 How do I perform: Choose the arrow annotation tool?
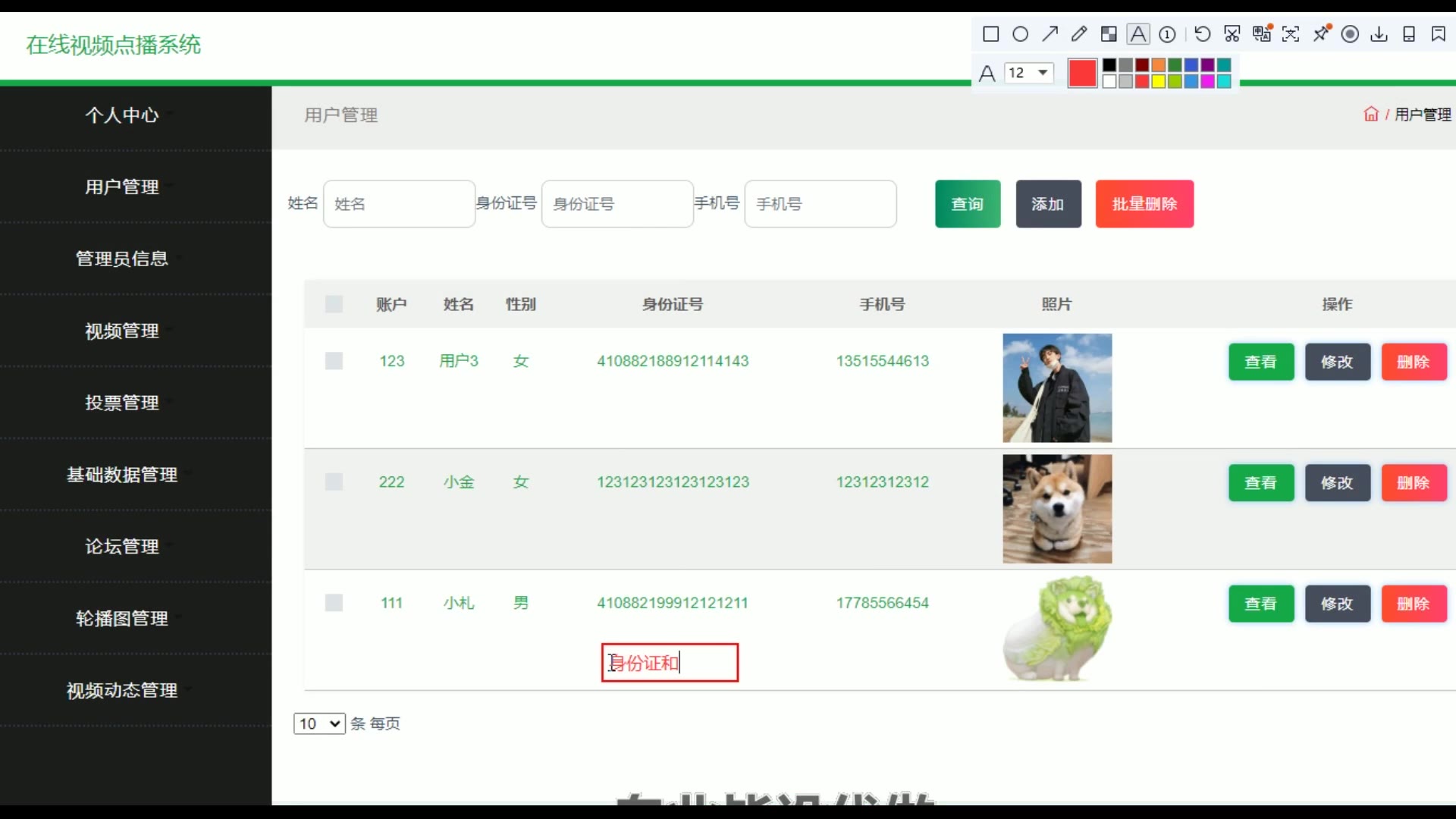pyautogui.click(x=1050, y=34)
